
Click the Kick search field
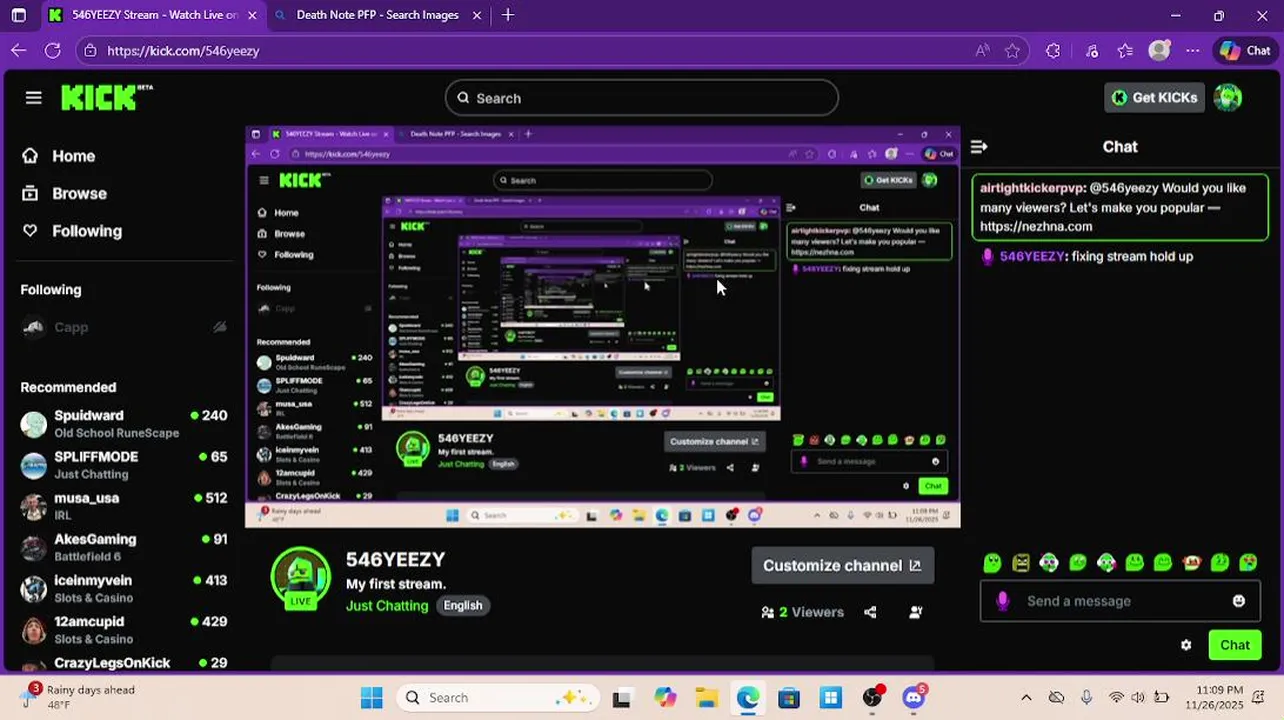641,98
